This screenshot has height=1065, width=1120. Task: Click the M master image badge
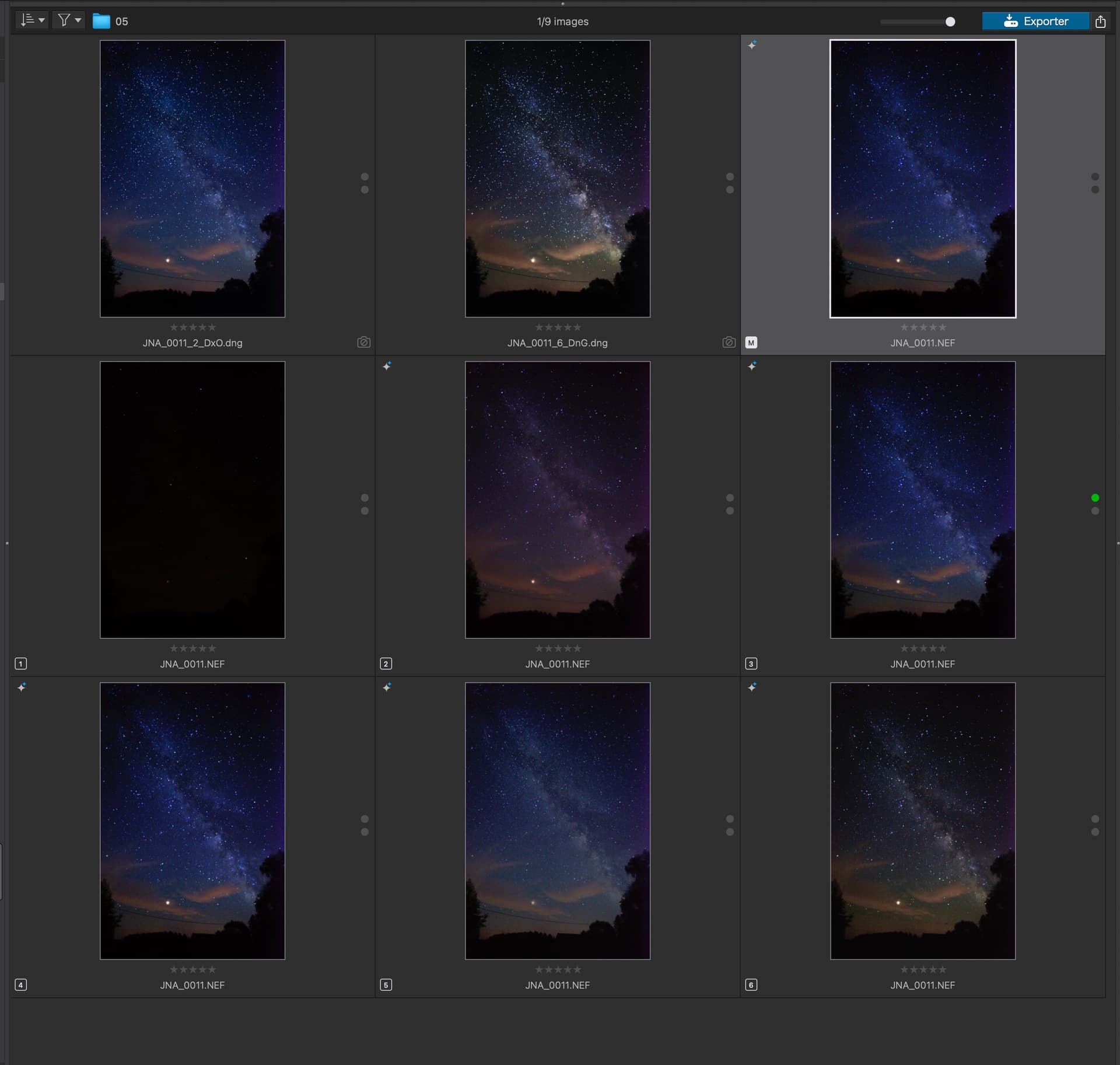[751, 343]
